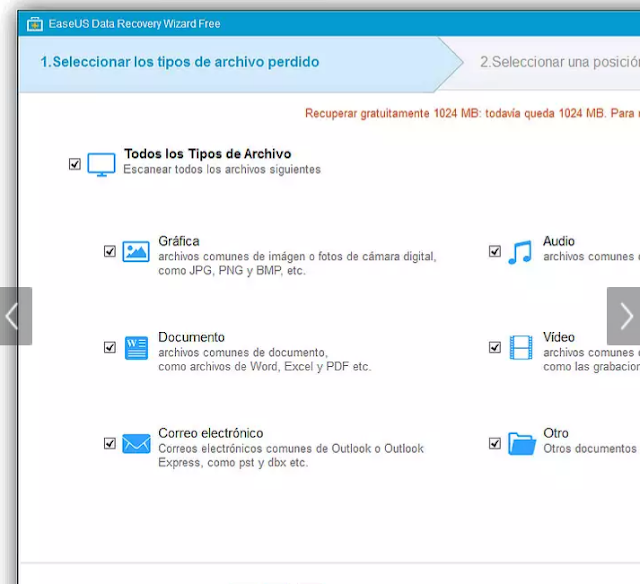640x584 pixels.
Task: Uncheck the Audio checkbox
Action: pos(495,251)
